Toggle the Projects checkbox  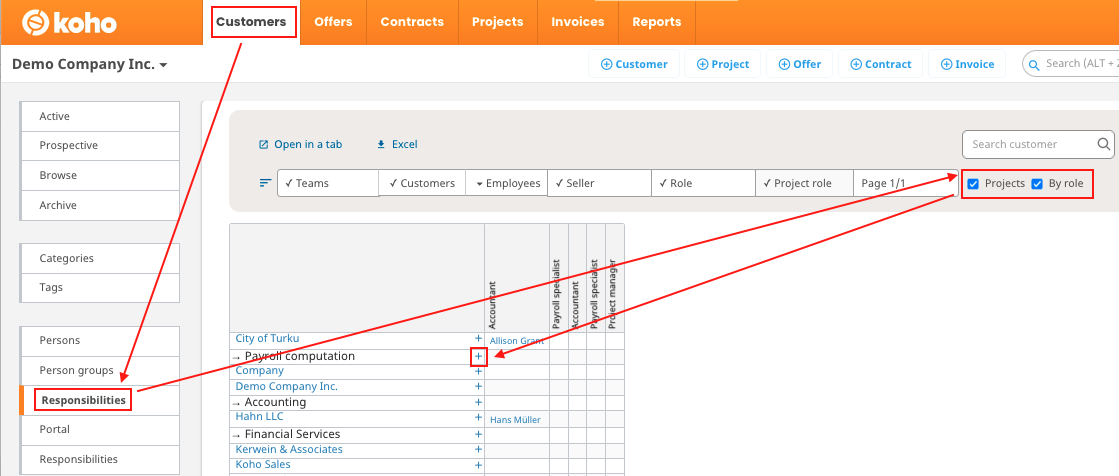pyautogui.click(x=973, y=184)
